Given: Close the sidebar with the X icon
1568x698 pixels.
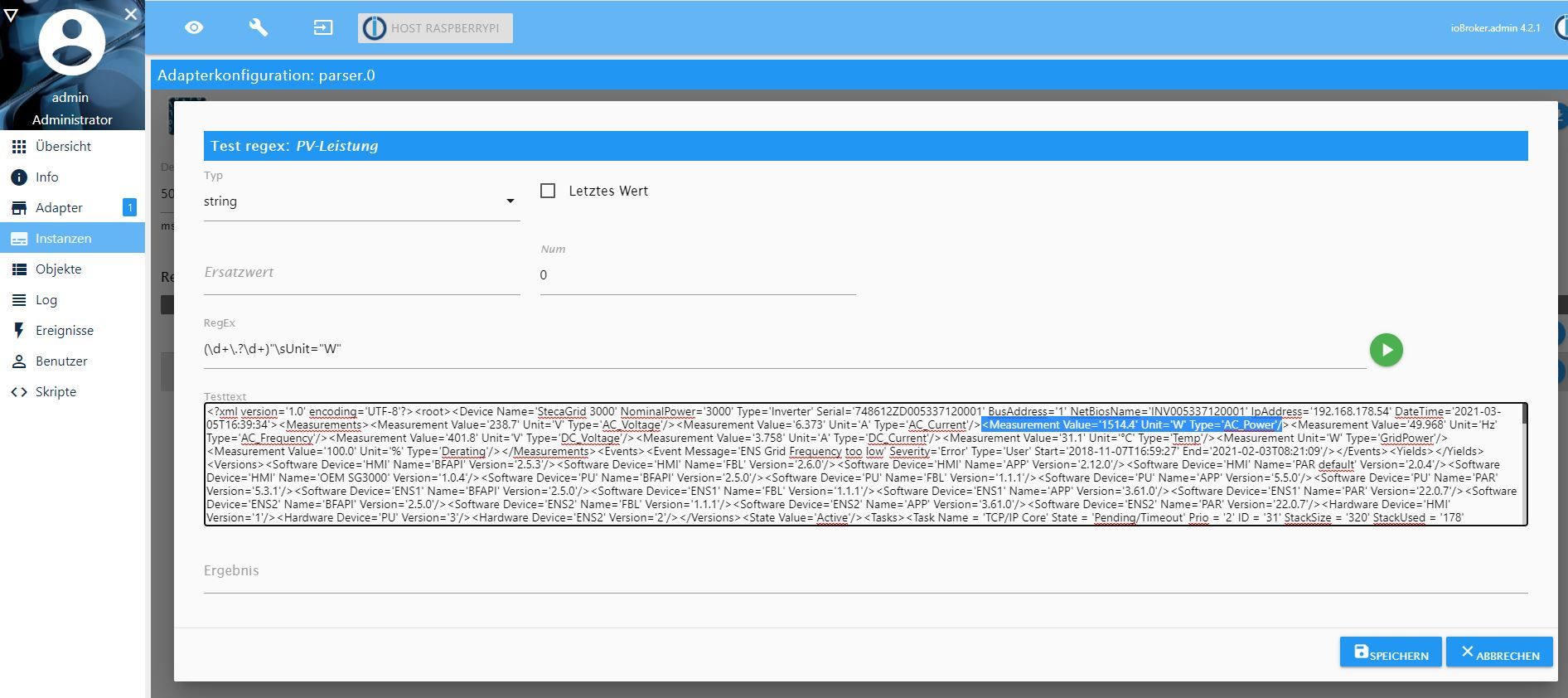Looking at the screenshot, I should [x=131, y=14].
